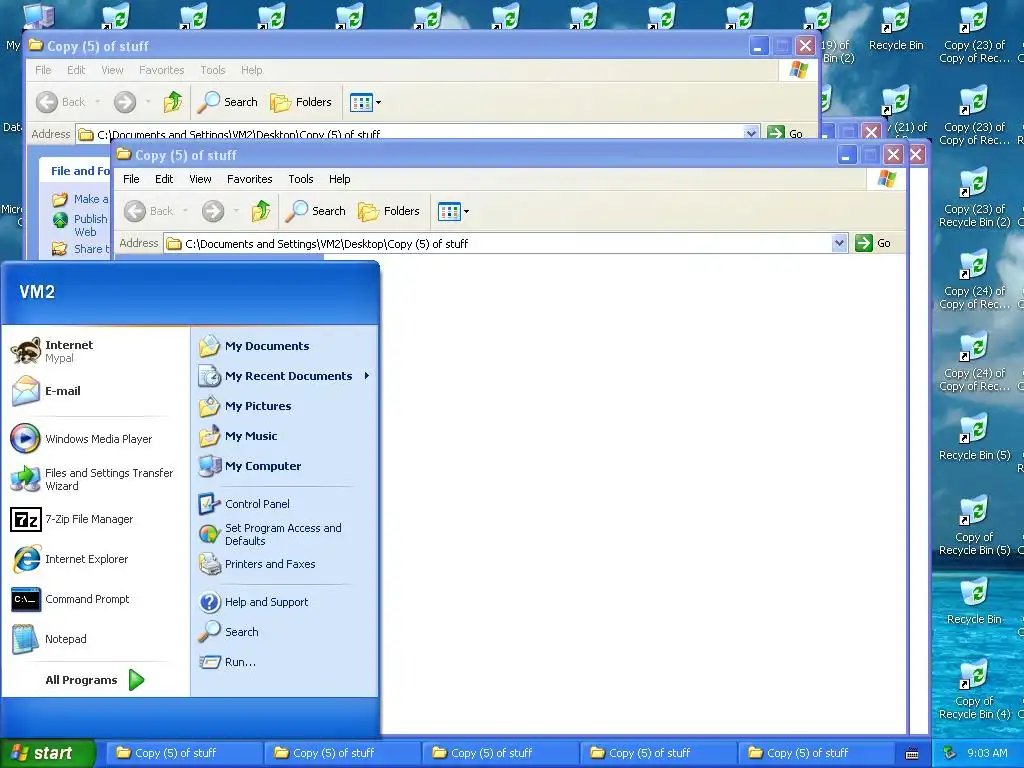
Task: Open Forward history dropdown arrow in front window
Action: [236, 211]
